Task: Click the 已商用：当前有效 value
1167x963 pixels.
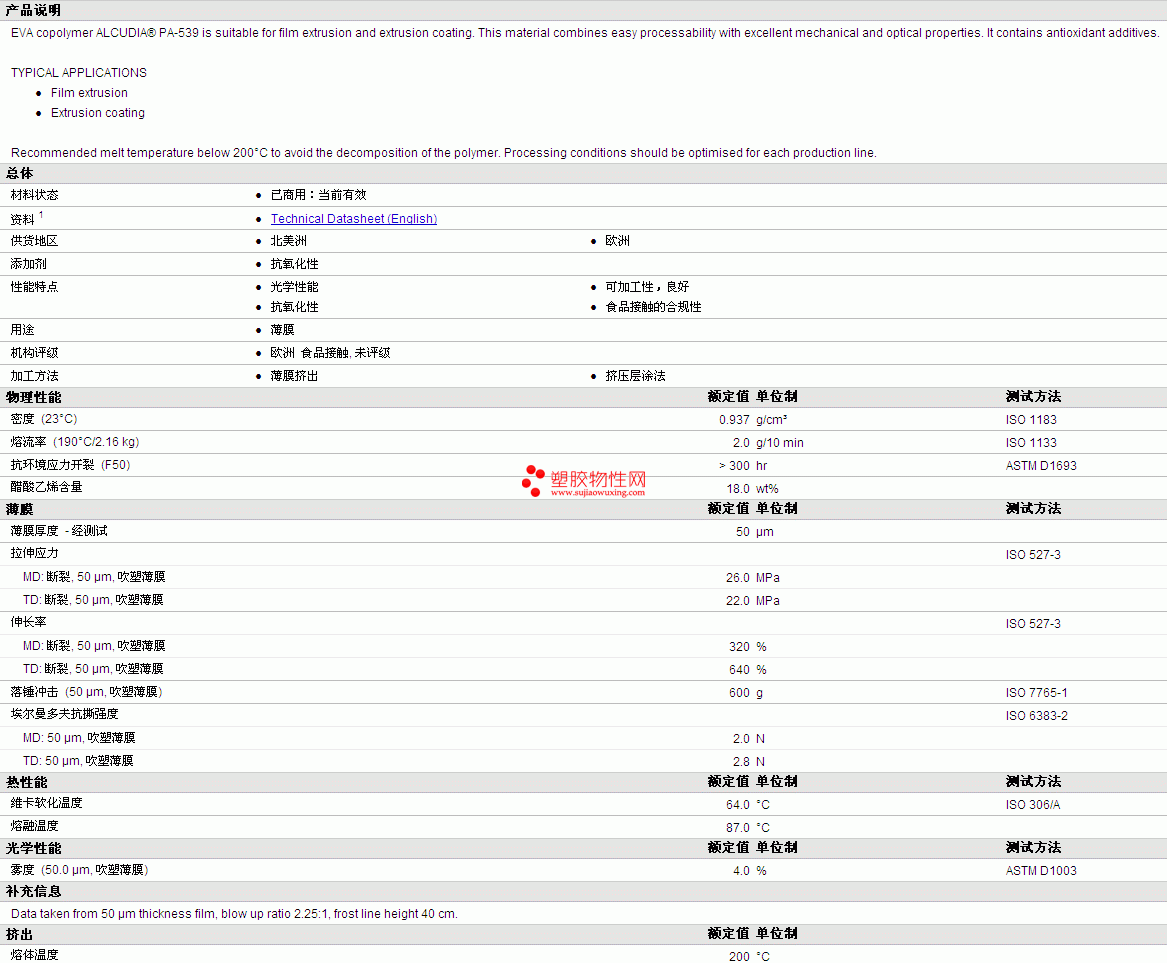Action: (x=319, y=195)
